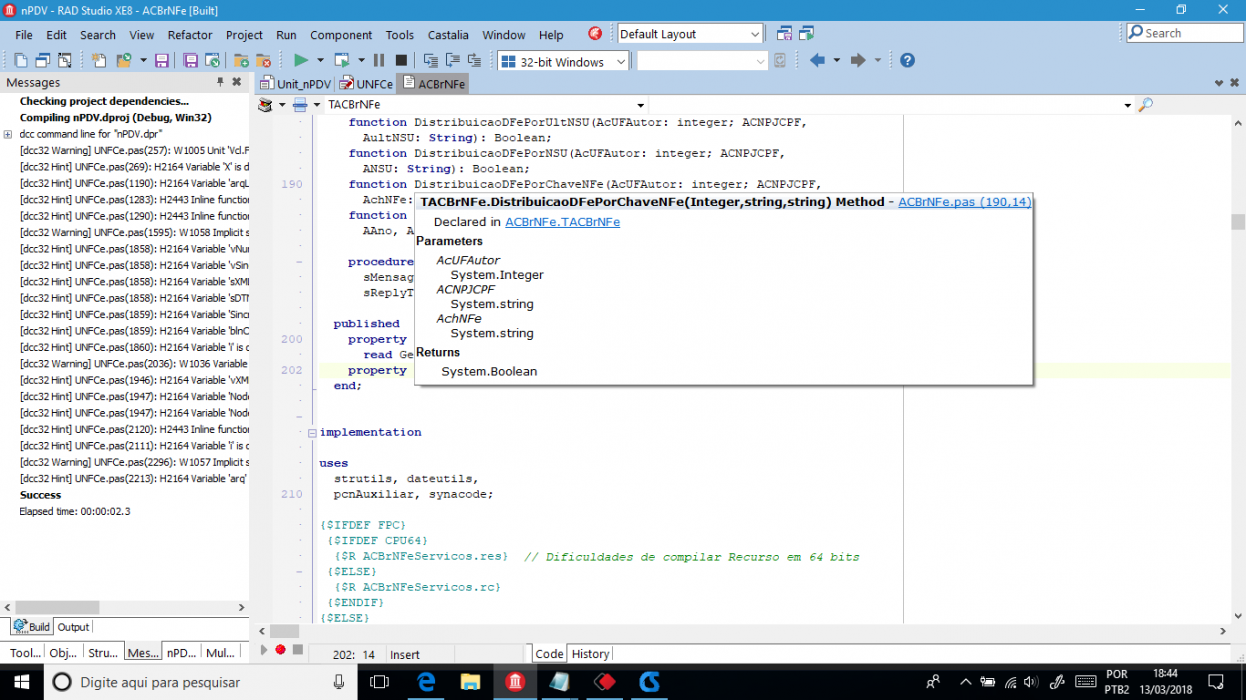Click the Save toolbar icon

point(162,61)
